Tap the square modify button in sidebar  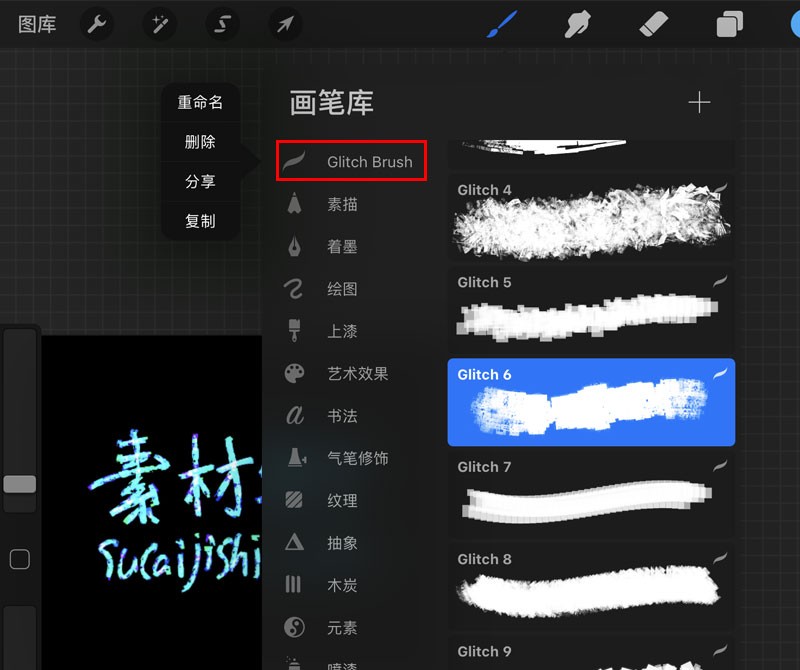(x=19, y=559)
